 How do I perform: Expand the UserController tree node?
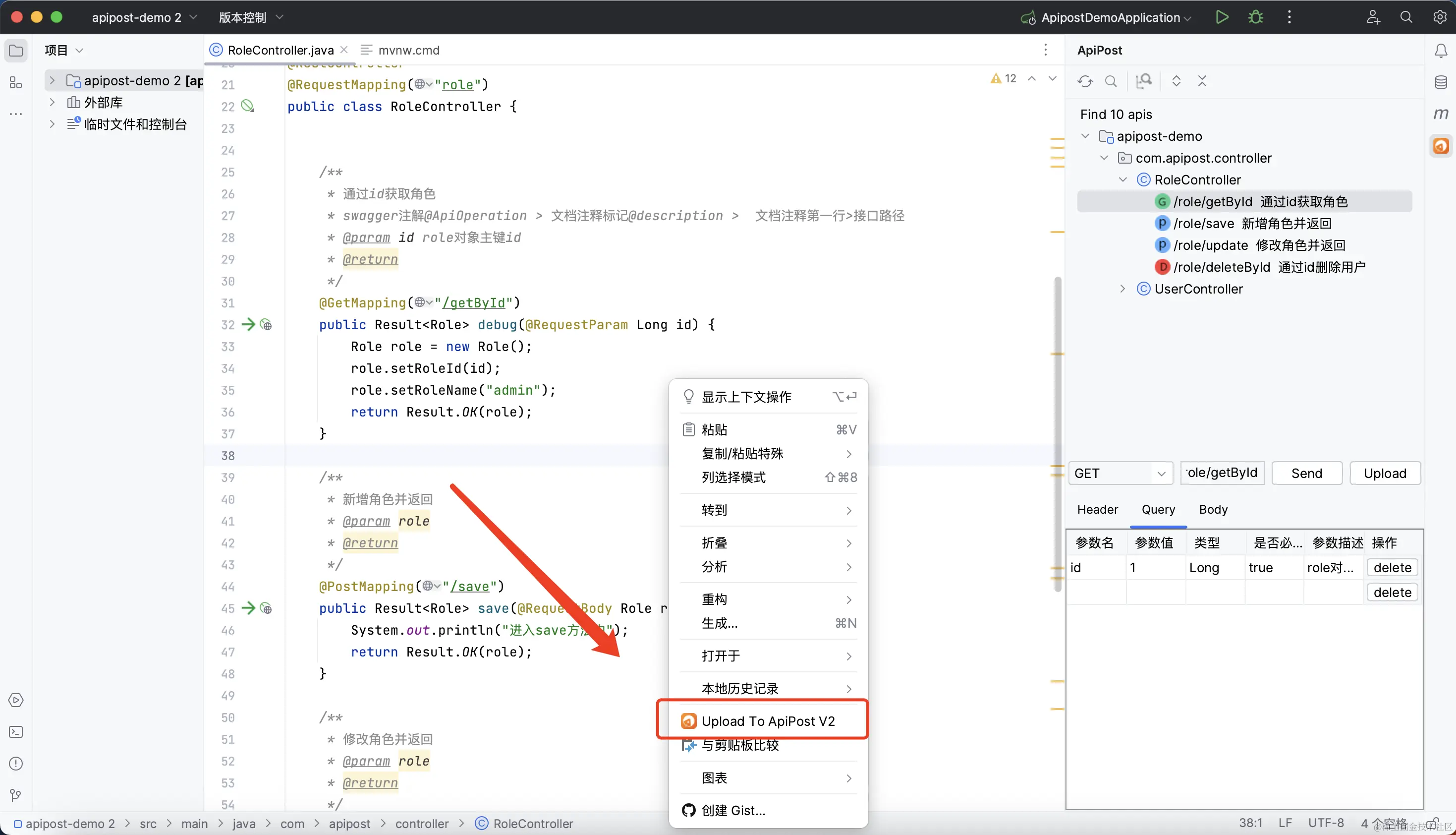[x=1122, y=289]
